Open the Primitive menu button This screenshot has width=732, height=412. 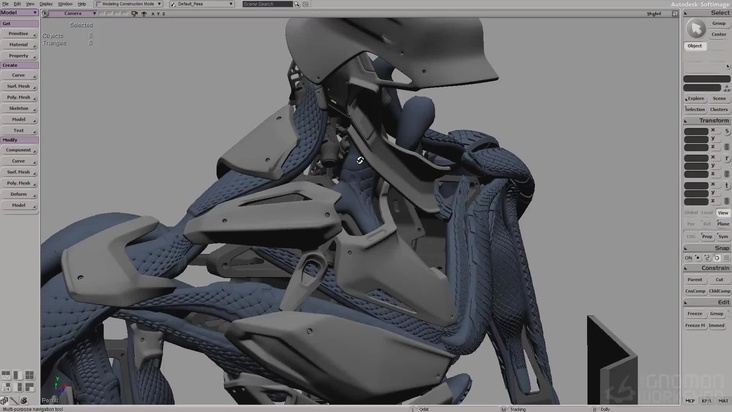tap(19, 33)
